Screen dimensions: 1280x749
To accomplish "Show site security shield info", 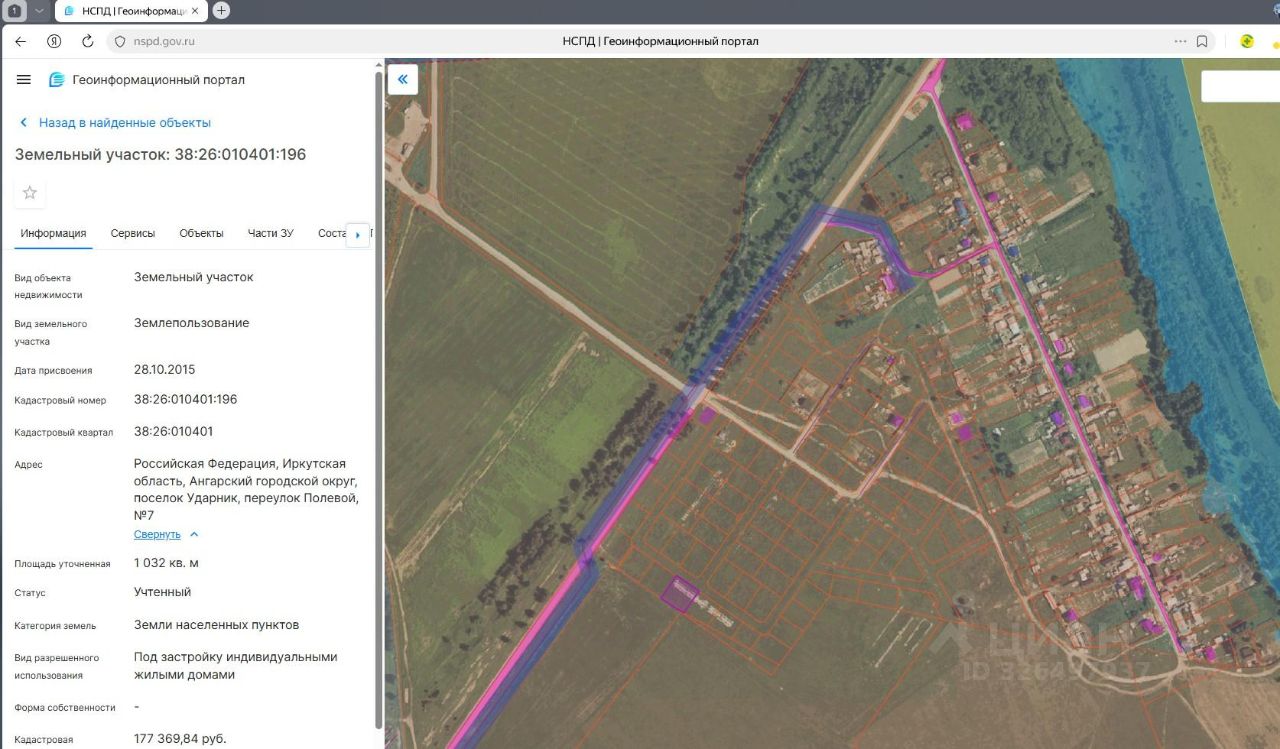I will pos(120,41).
